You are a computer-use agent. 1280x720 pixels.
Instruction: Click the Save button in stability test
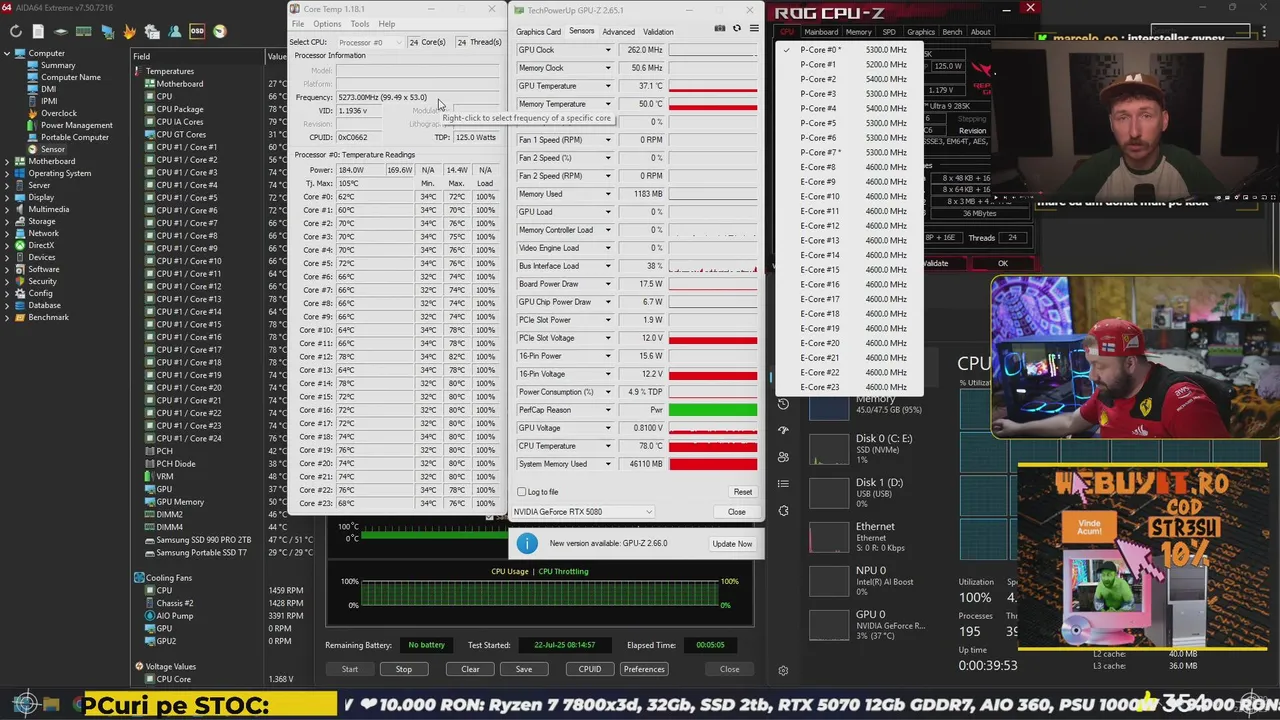[x=523, y=669]
